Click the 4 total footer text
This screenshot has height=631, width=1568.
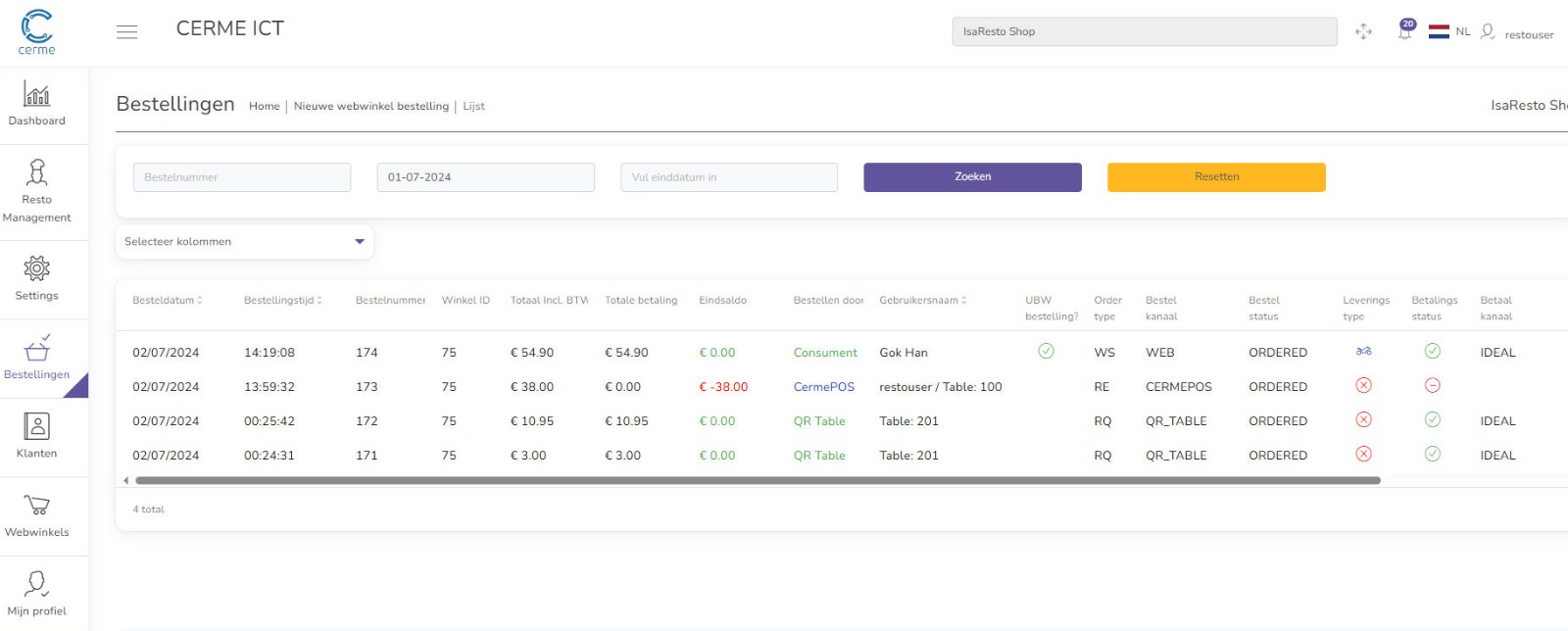(x=148, y=510)
